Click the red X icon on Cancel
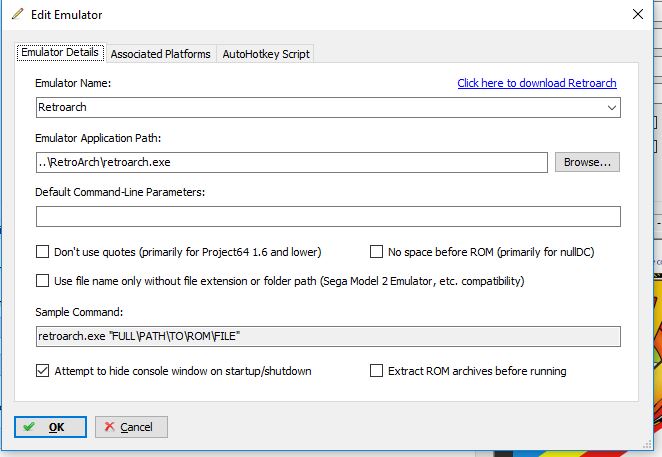Viewport: 662px width, 457px height. coord(109,427)
